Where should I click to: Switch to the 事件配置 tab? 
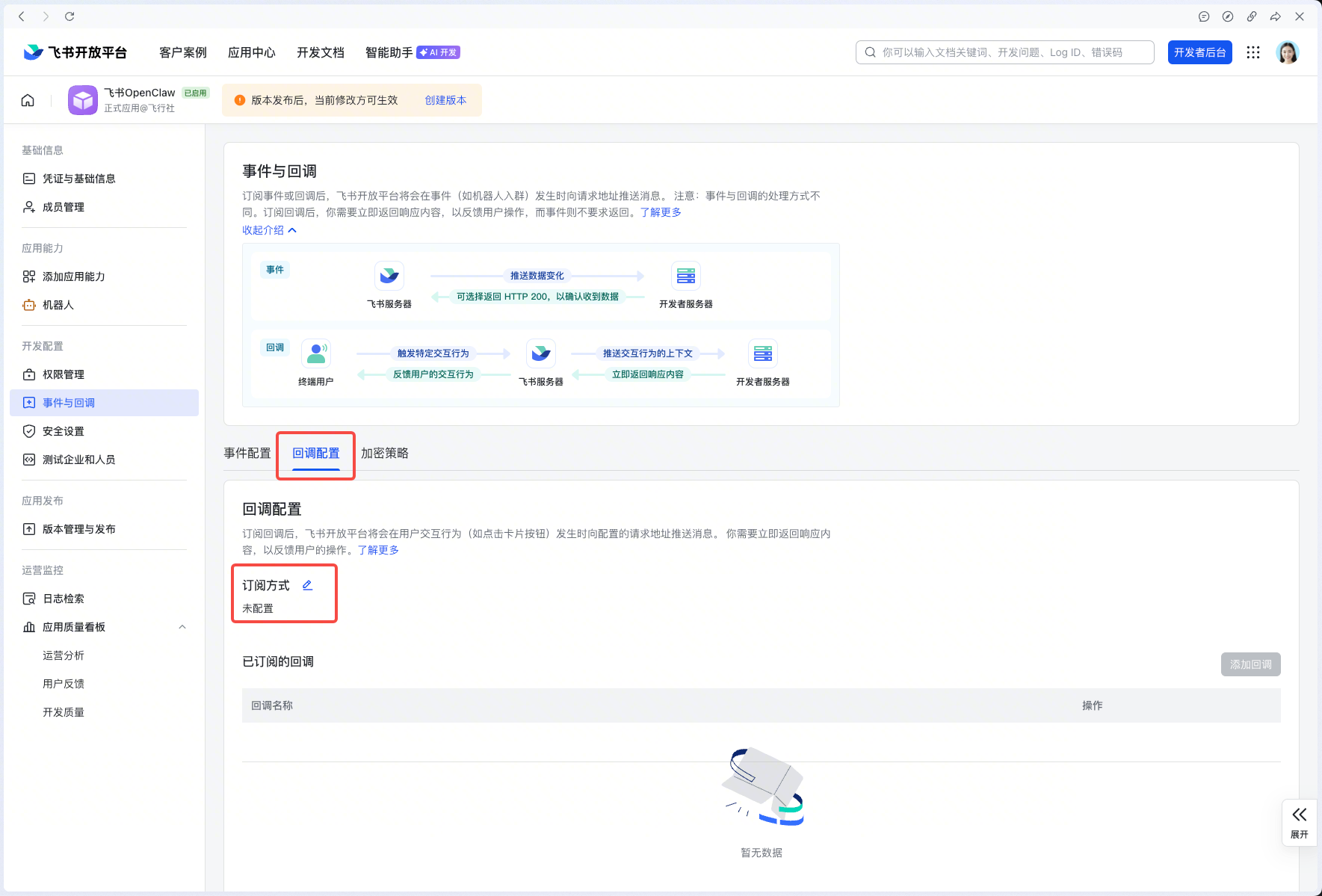click(247, 453)
